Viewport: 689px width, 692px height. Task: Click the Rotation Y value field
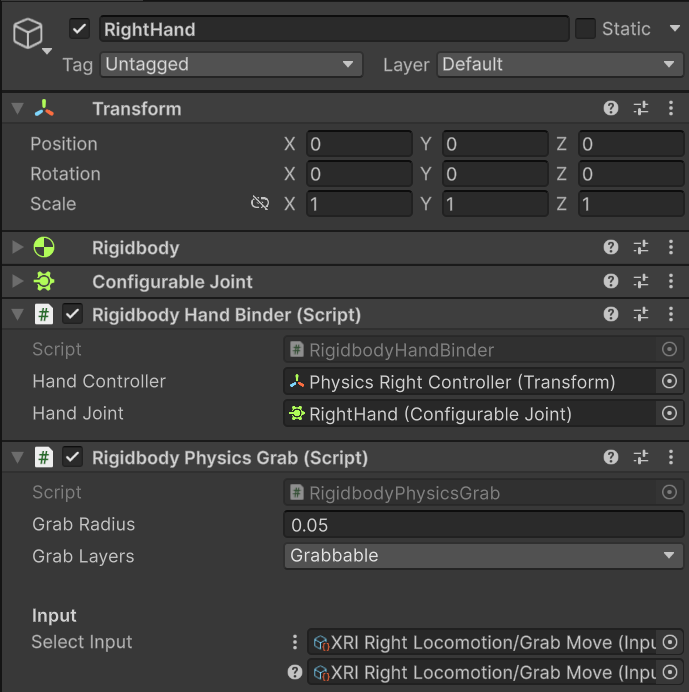click(x=495, y=174)
